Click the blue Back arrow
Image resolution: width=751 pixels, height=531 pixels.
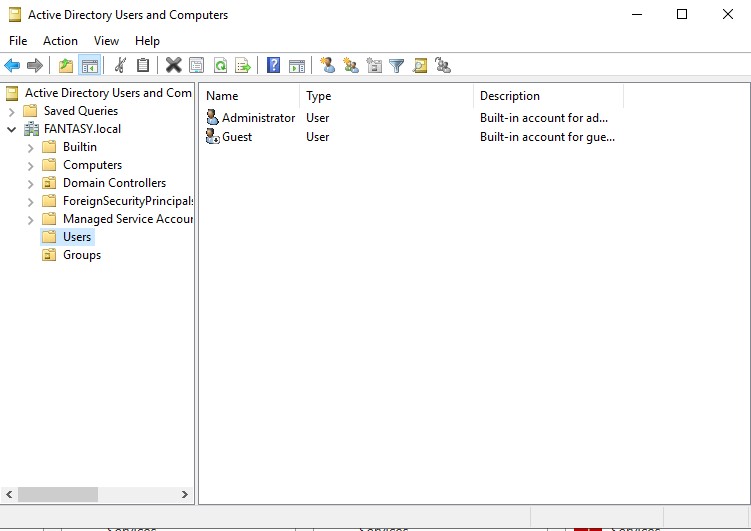[12, 65]
